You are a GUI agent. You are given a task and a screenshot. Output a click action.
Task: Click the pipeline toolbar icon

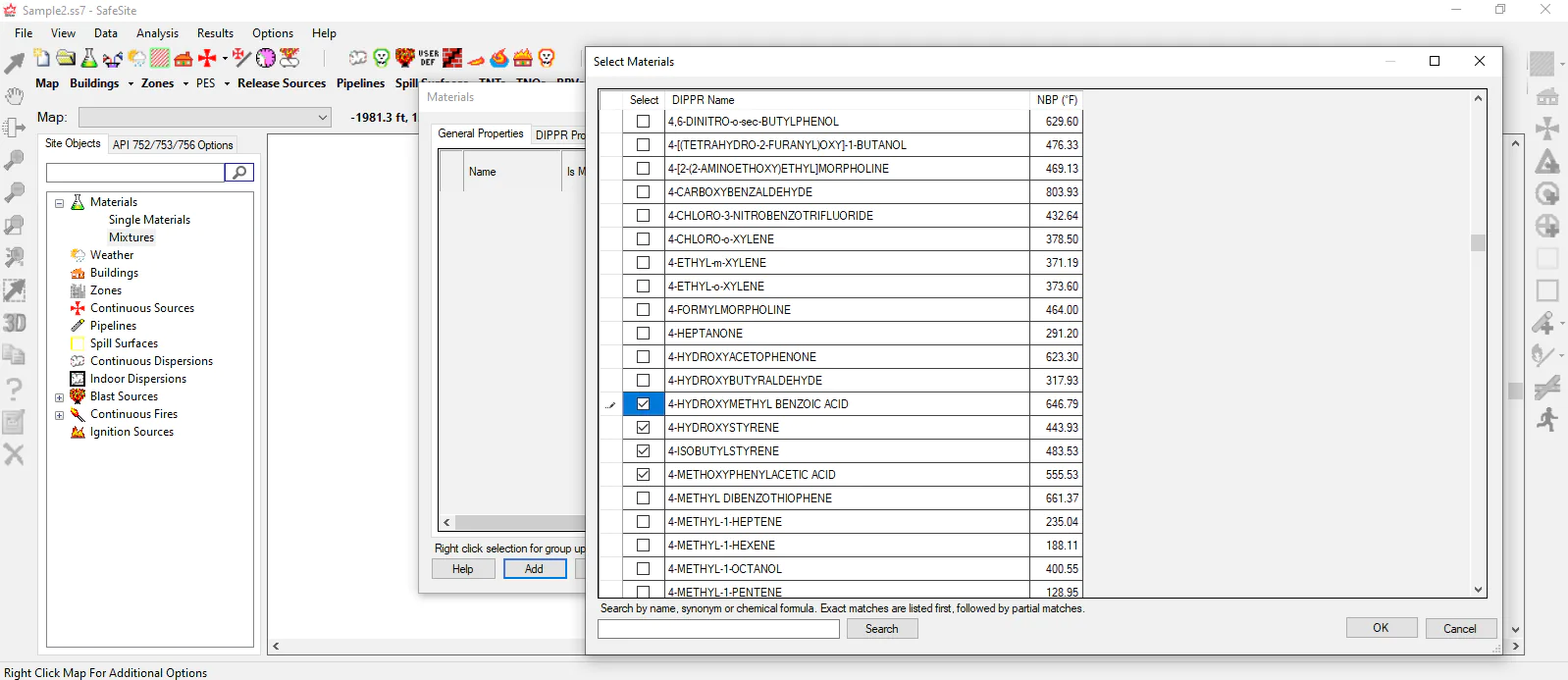(242, 58)
